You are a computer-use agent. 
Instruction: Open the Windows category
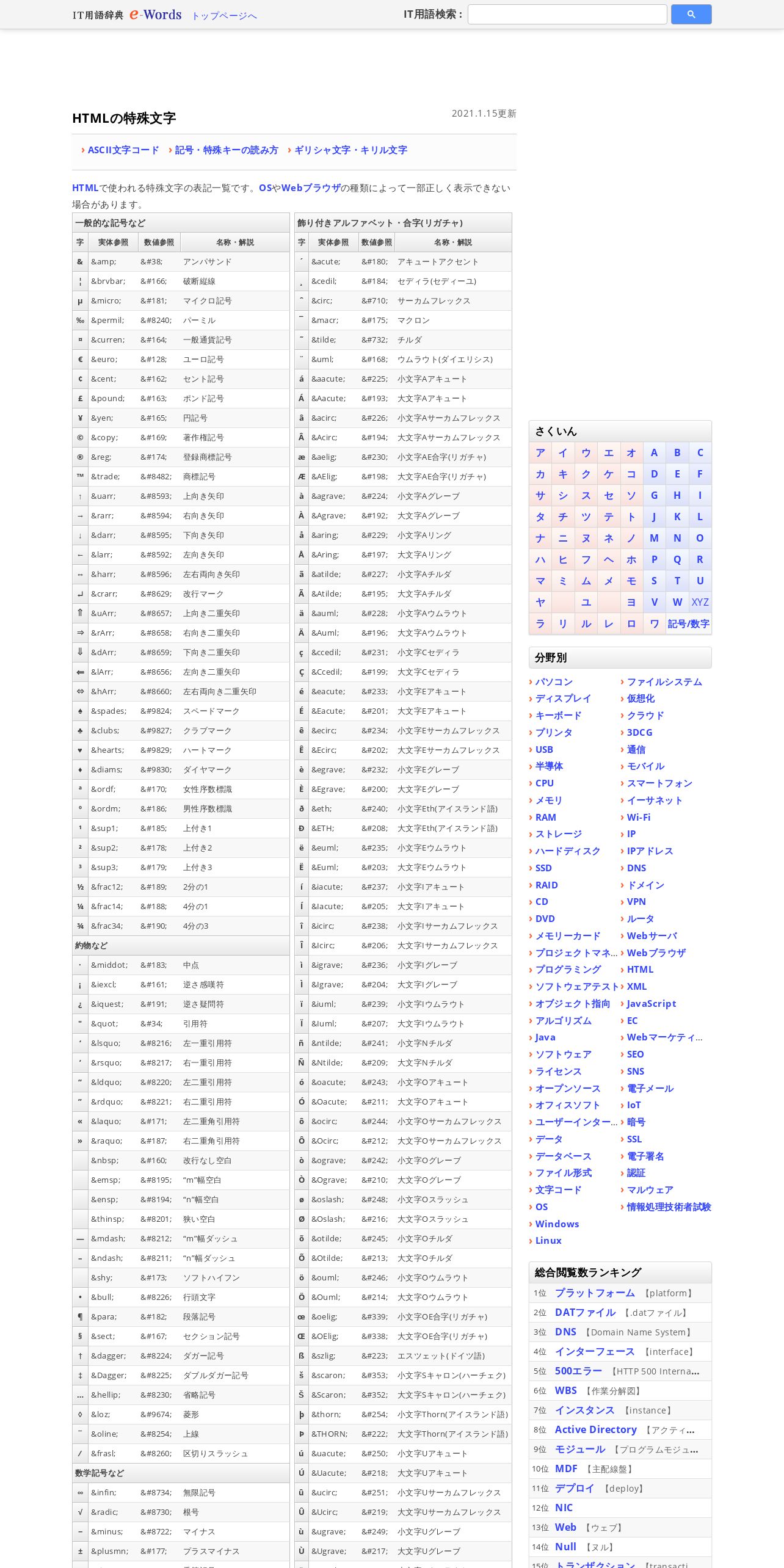tap(557, 1224)
